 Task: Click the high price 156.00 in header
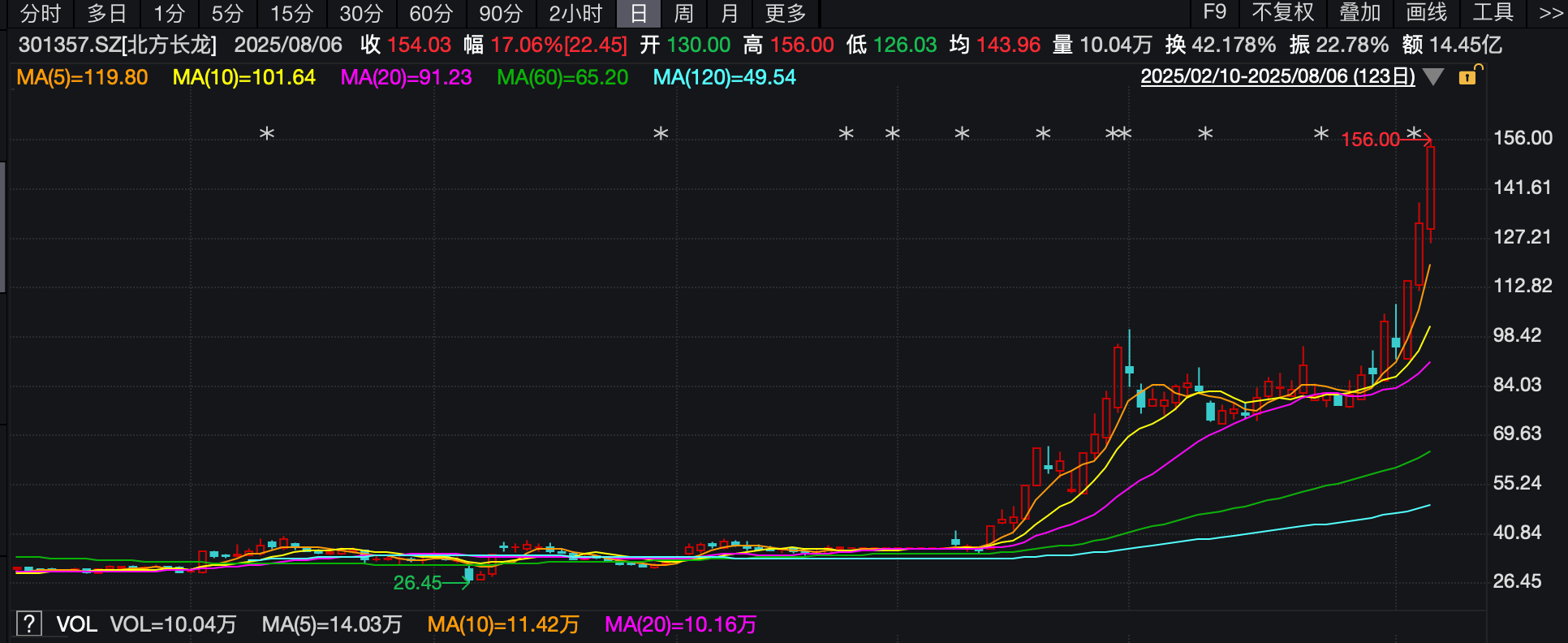click(802, 45)
